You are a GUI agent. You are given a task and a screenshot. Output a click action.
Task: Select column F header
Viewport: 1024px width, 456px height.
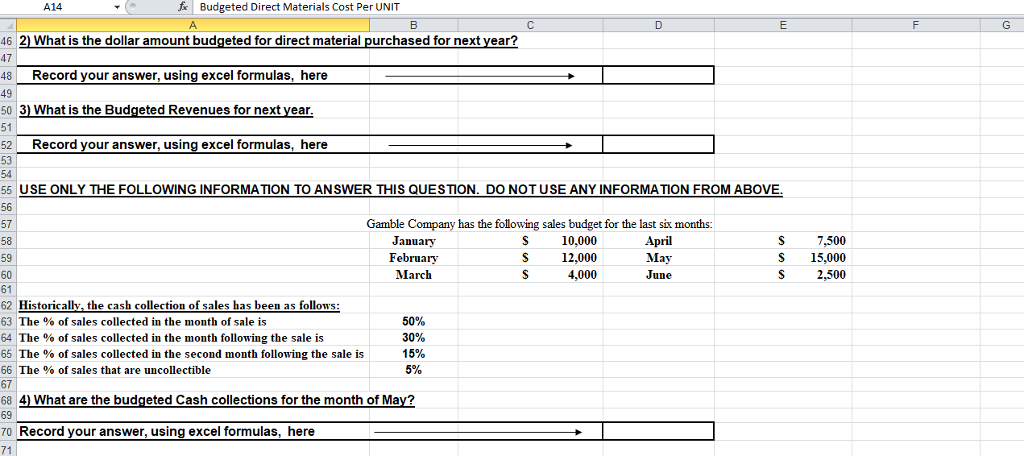916,25
